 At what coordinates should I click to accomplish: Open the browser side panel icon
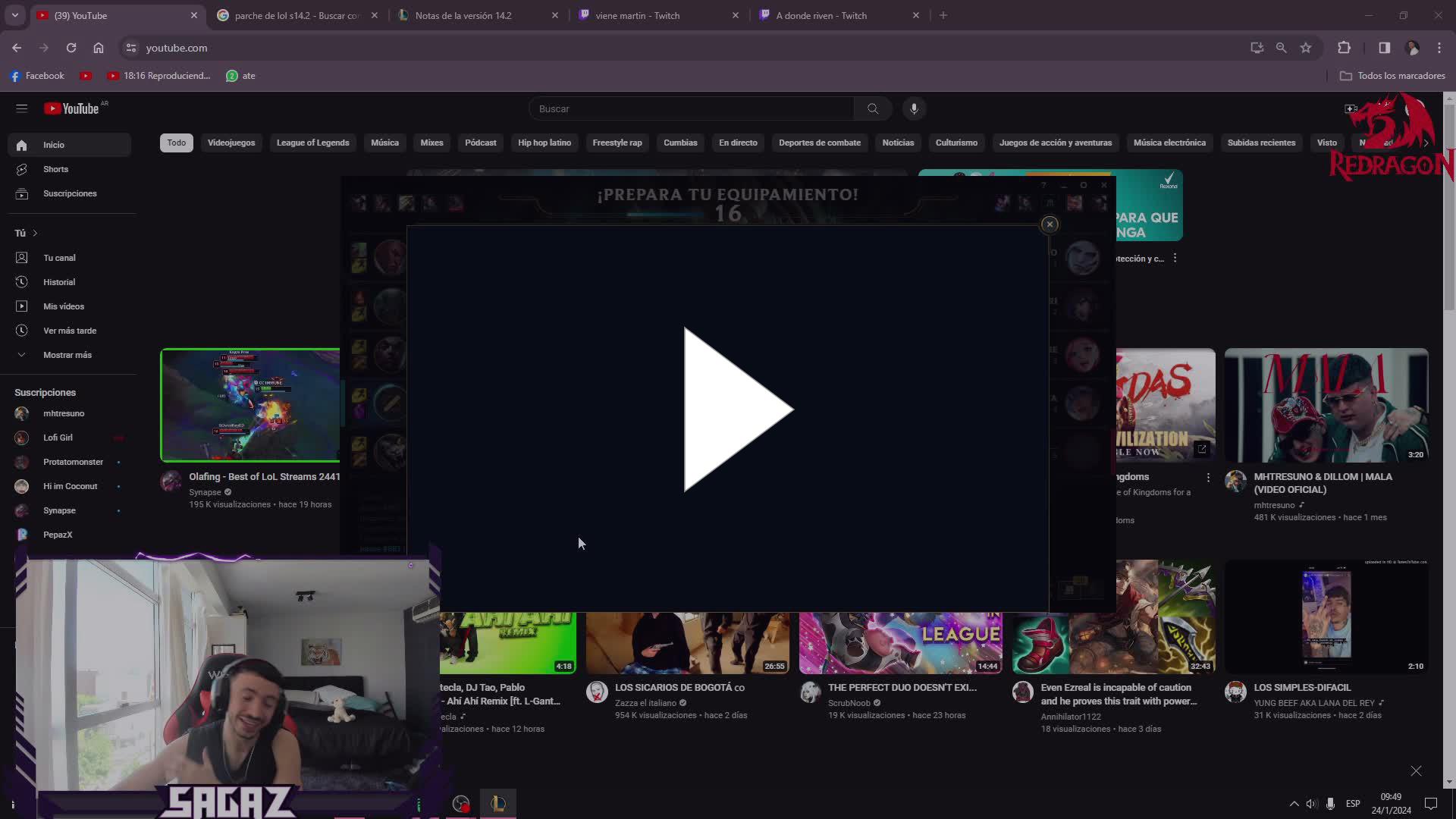point(1384,48)
